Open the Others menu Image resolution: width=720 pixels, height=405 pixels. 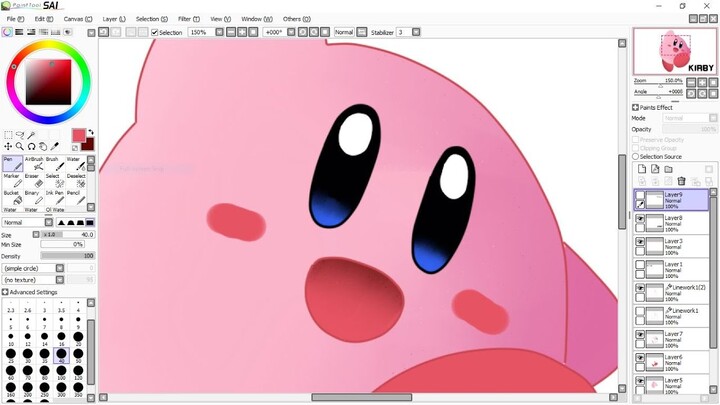(x=297, y=19)
